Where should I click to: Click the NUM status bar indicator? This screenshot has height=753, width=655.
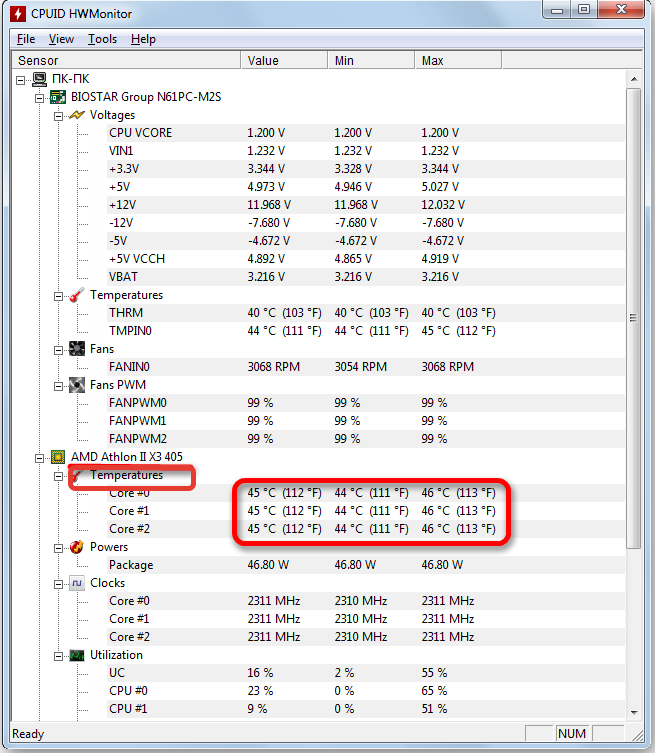pyautogui.click(x=571, y=734)
